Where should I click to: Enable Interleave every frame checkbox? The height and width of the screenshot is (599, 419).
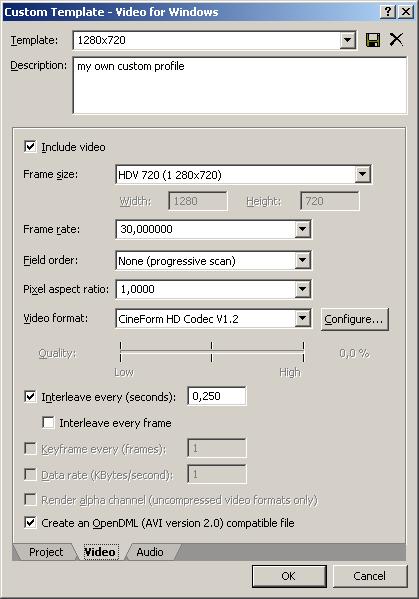(48, 423)
